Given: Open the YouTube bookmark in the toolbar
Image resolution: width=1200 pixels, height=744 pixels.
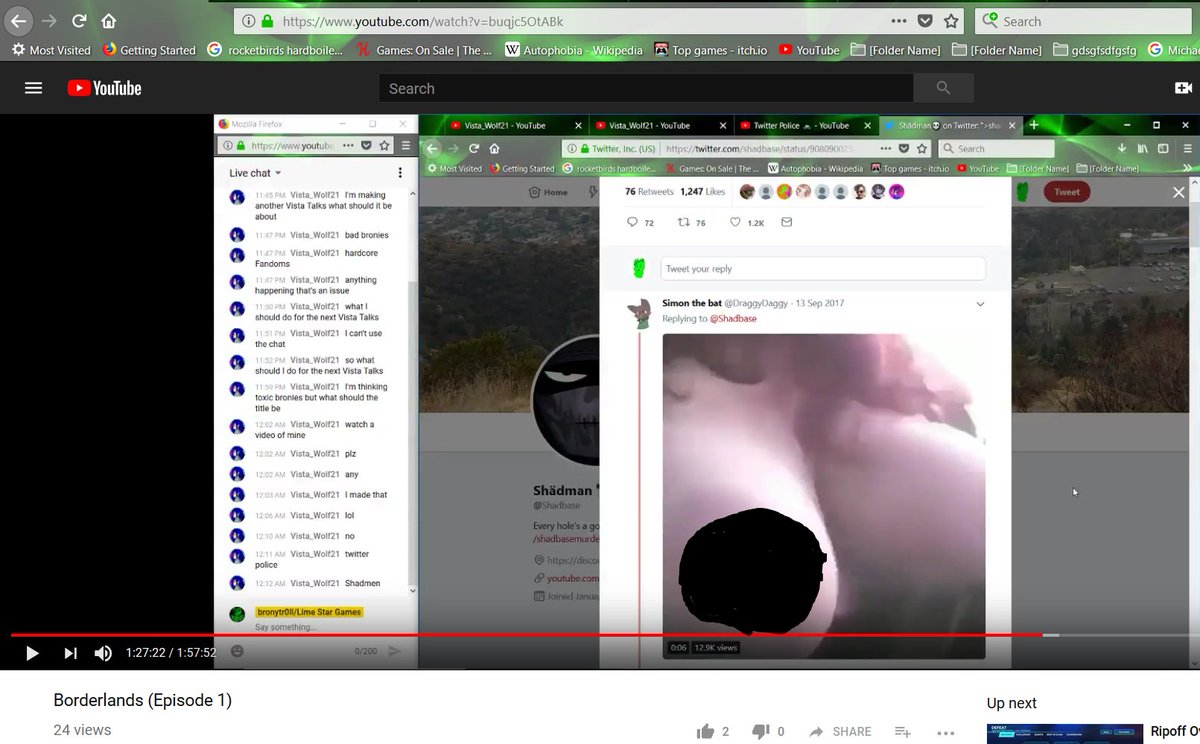Looking at the screenshot, I should [809, 50].
